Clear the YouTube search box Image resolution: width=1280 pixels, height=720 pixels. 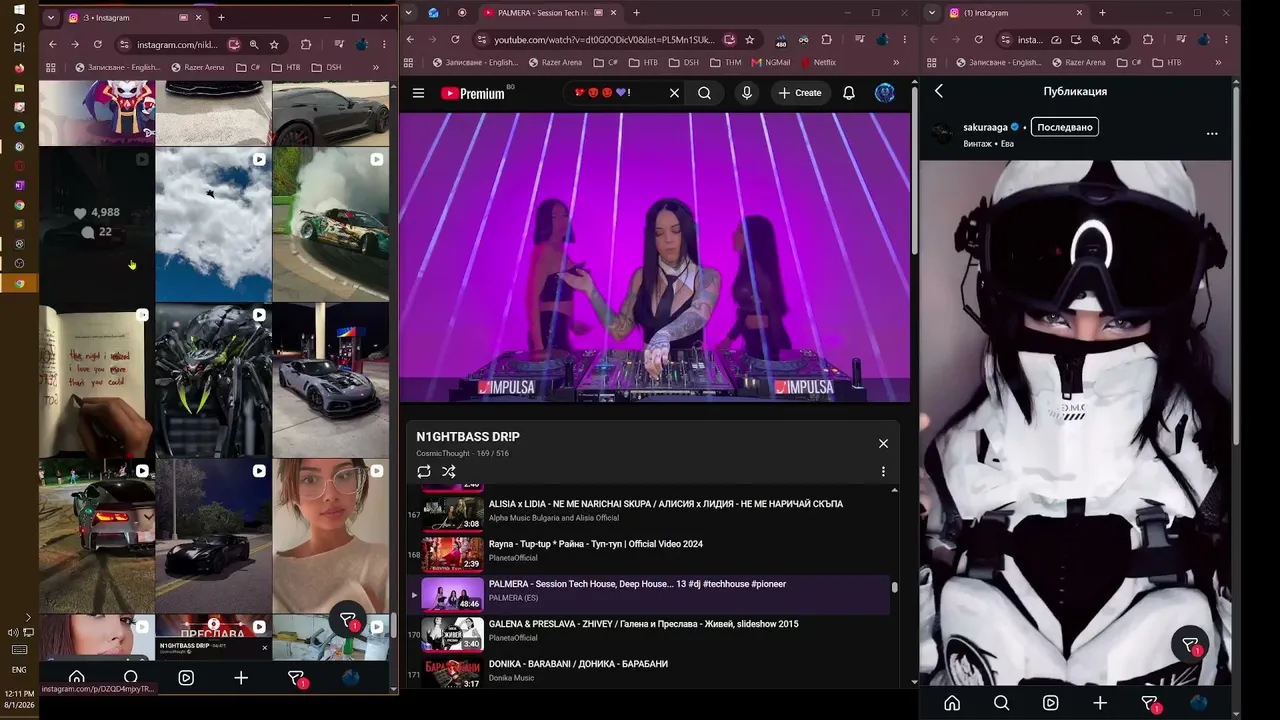674,93
